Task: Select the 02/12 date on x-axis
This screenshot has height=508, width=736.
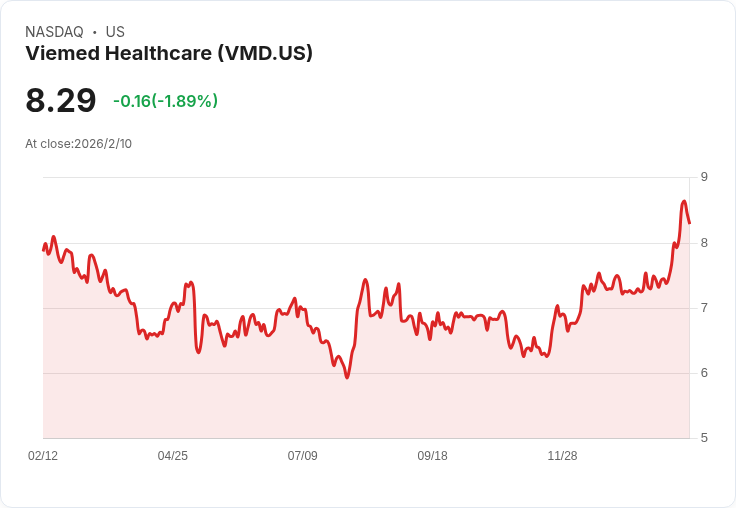Action: coord(43,455)
